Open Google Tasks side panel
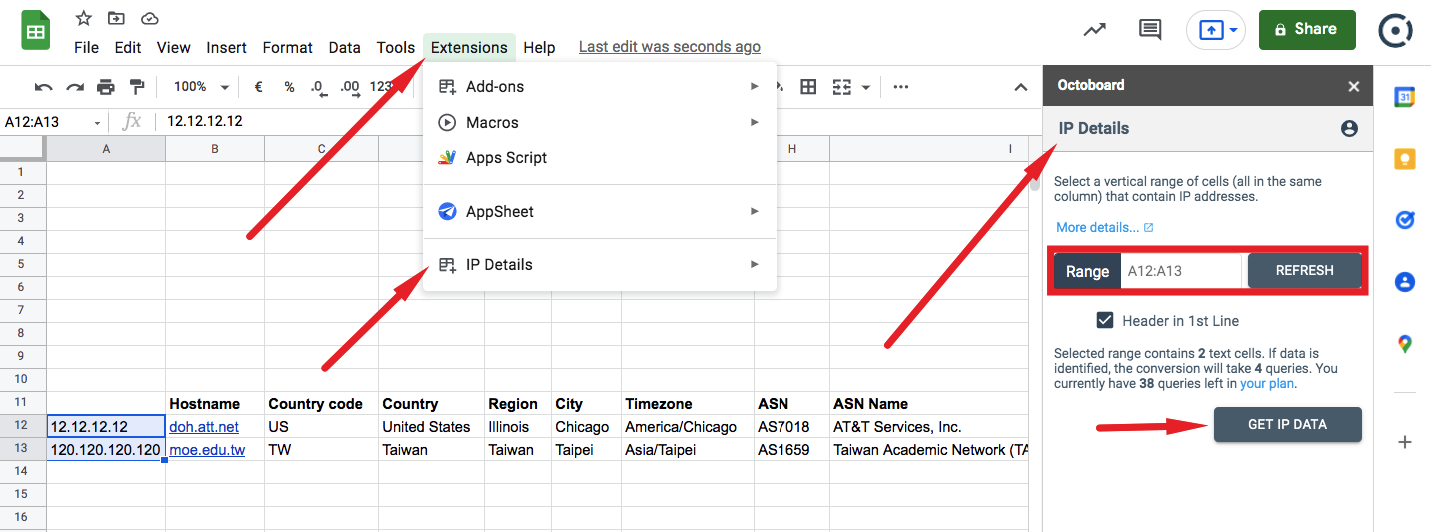This screenshot has width=1431, height=532. coord(1405,220)
